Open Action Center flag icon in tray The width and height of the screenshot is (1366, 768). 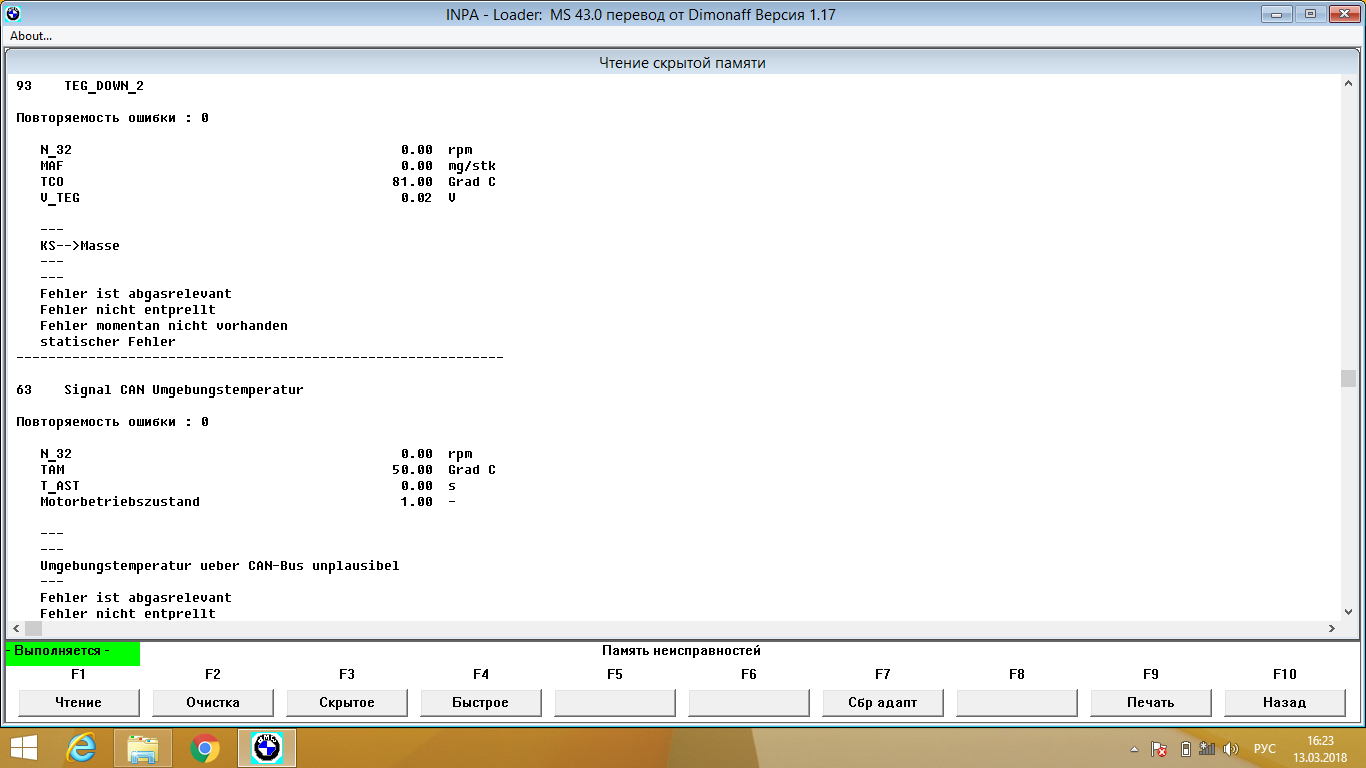pos(1159,749)
